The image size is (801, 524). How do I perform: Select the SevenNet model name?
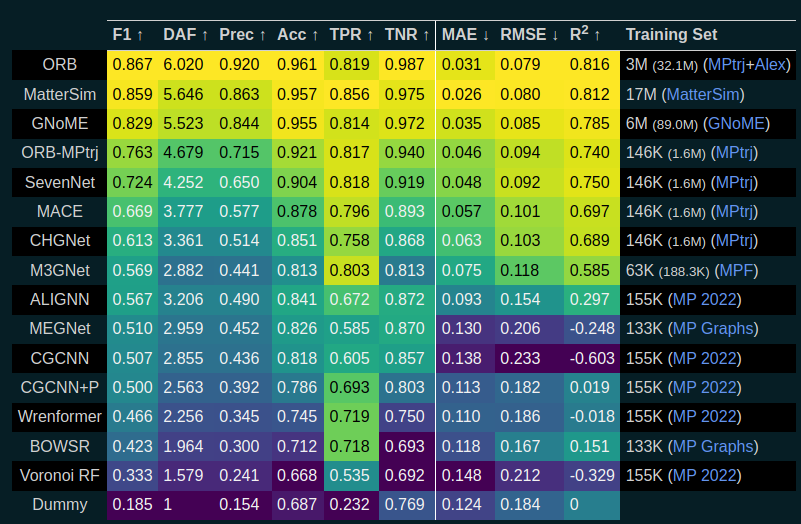point(60,182)
